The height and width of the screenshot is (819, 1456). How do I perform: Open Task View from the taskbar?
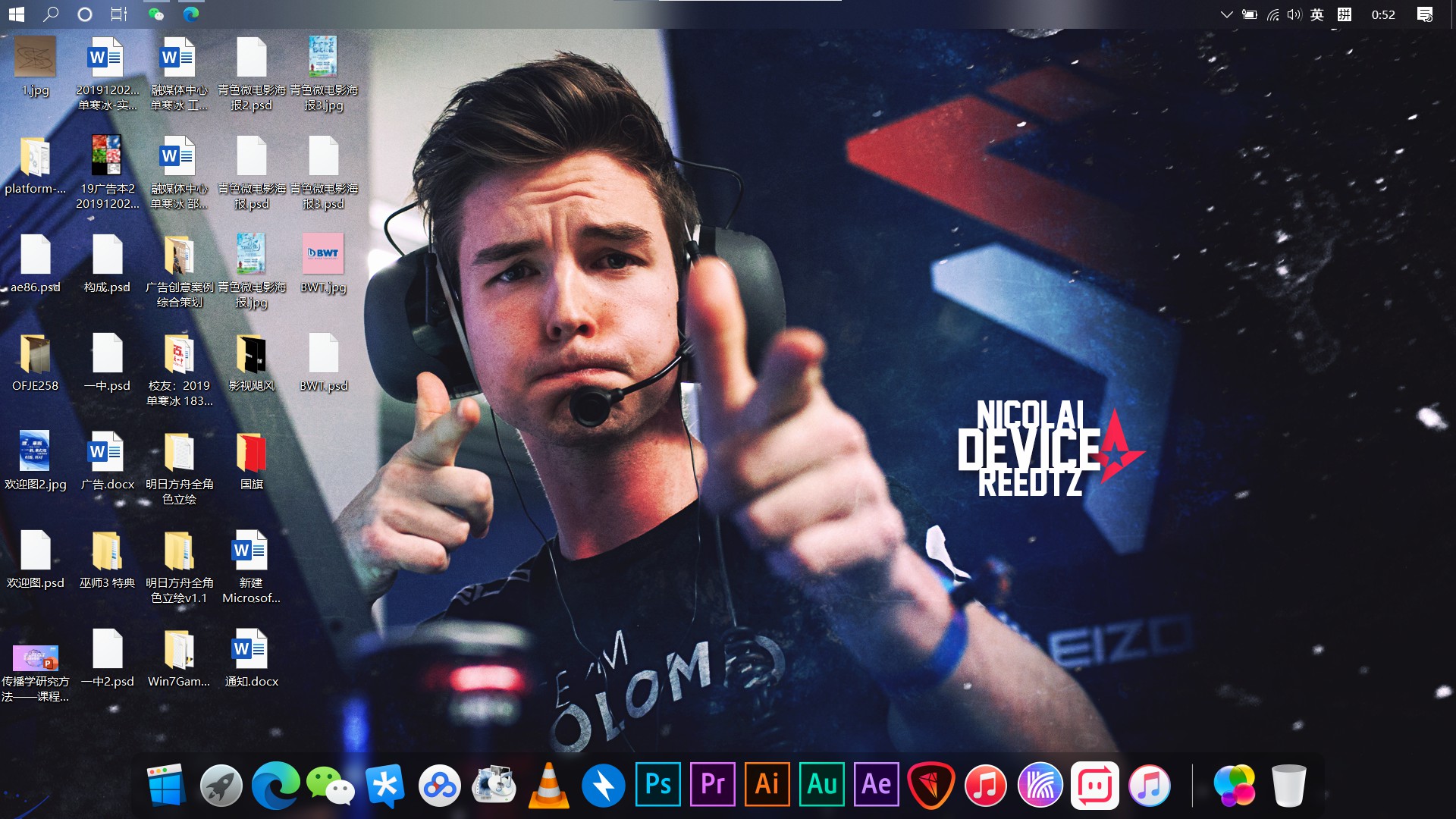tap(119, 14)
